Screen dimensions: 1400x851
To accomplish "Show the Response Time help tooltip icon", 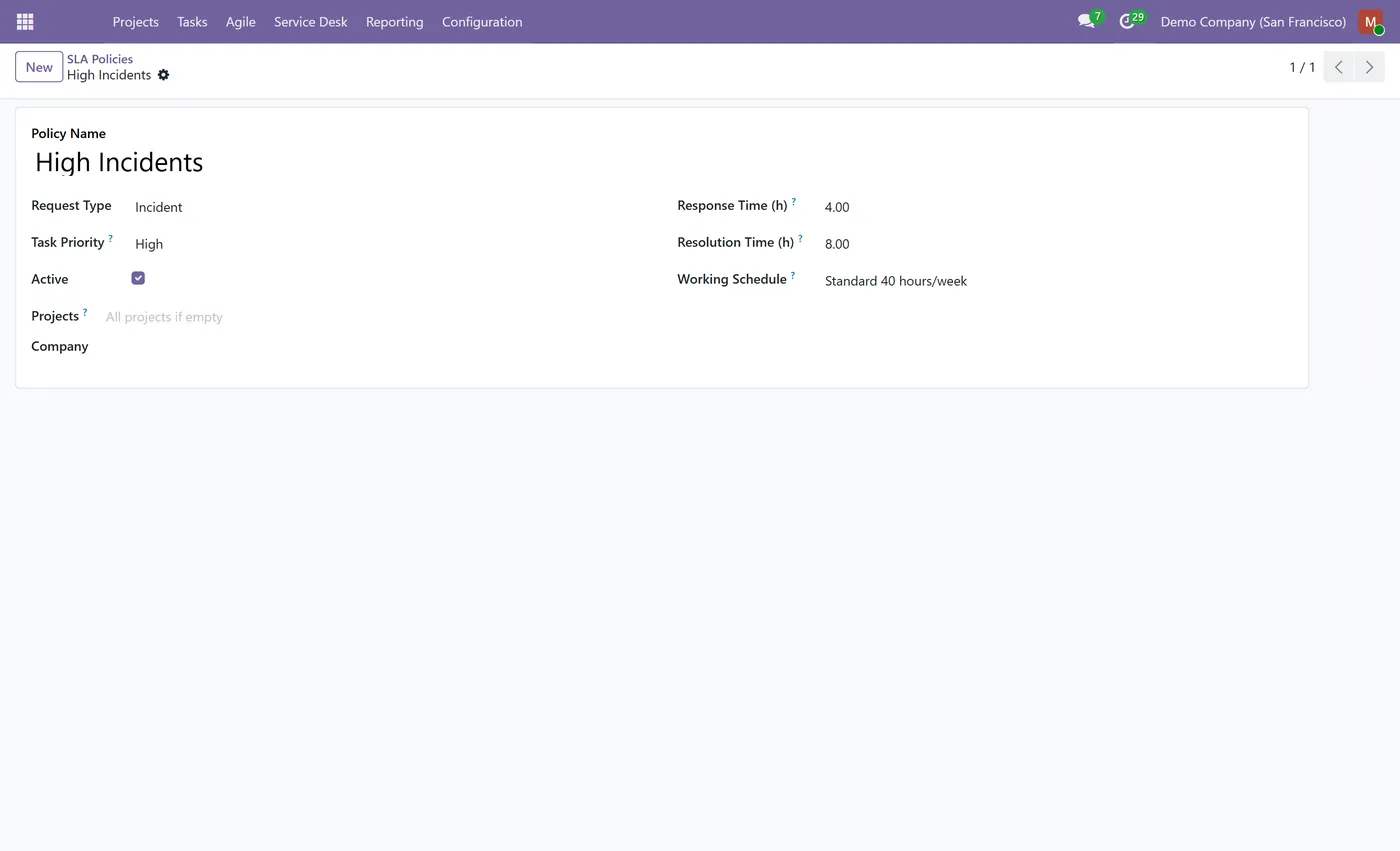I will pos(794,202).
